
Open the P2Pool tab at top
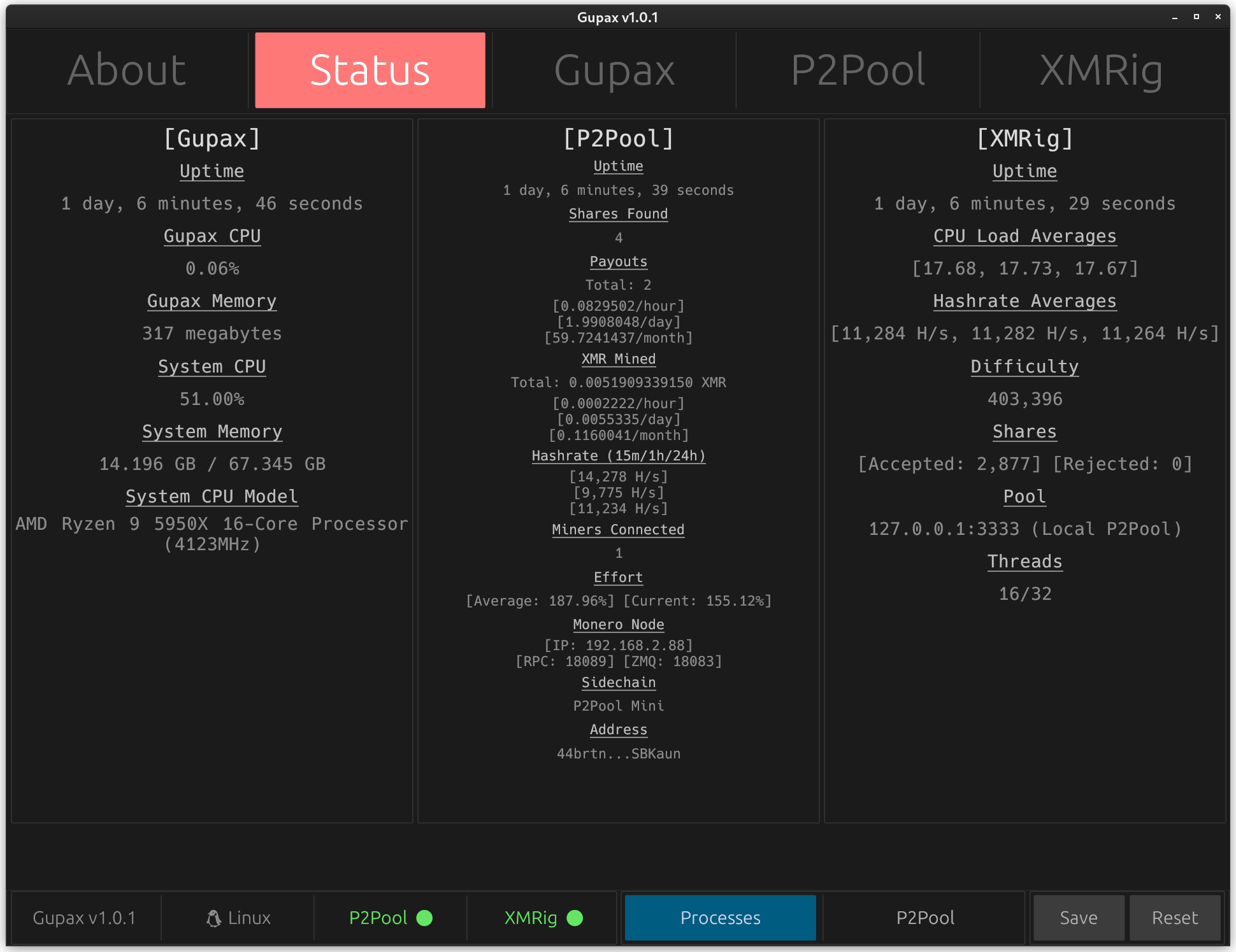(x=858, y=70)
